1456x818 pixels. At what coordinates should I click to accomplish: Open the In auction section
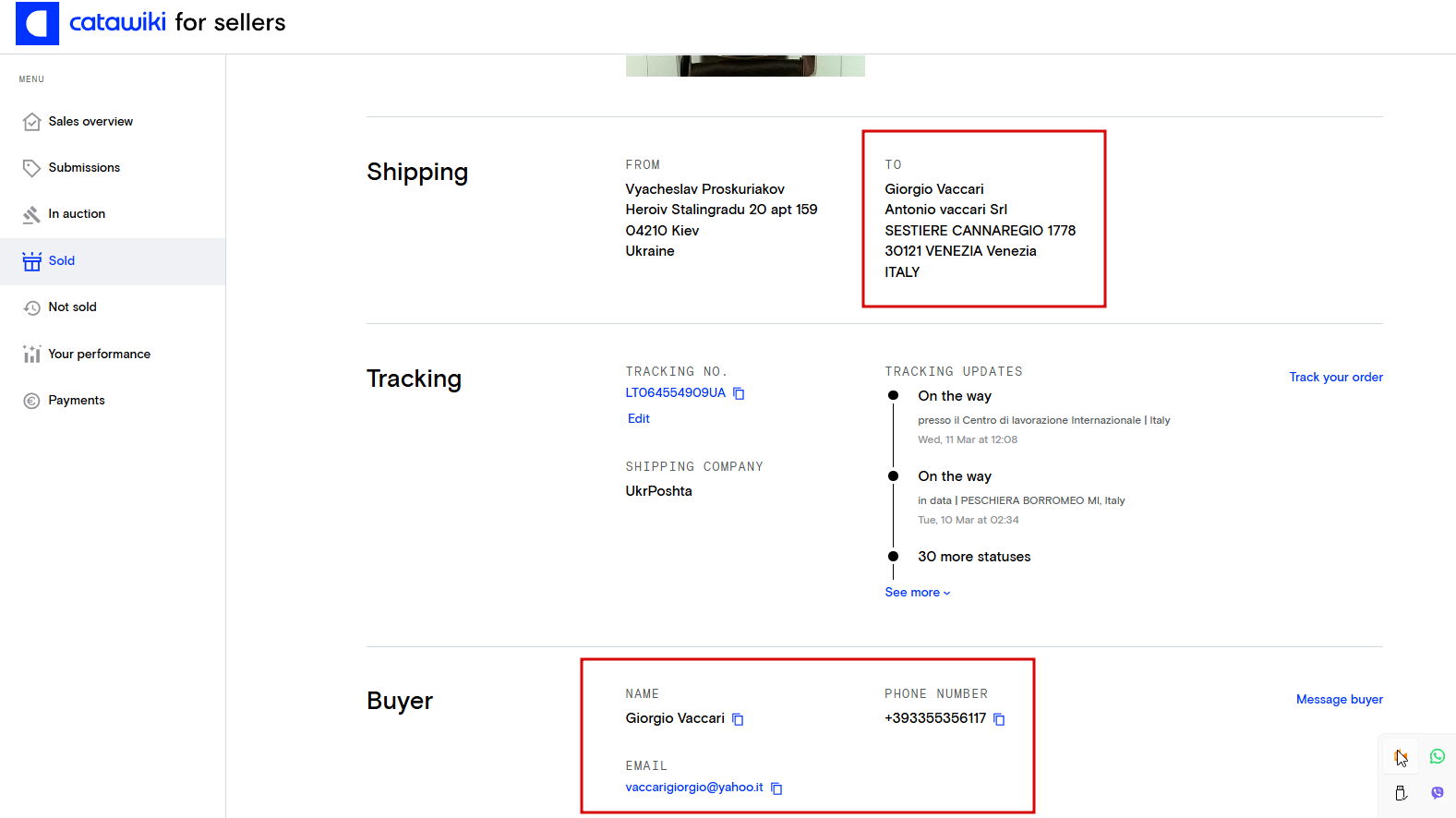coord(77,214)
